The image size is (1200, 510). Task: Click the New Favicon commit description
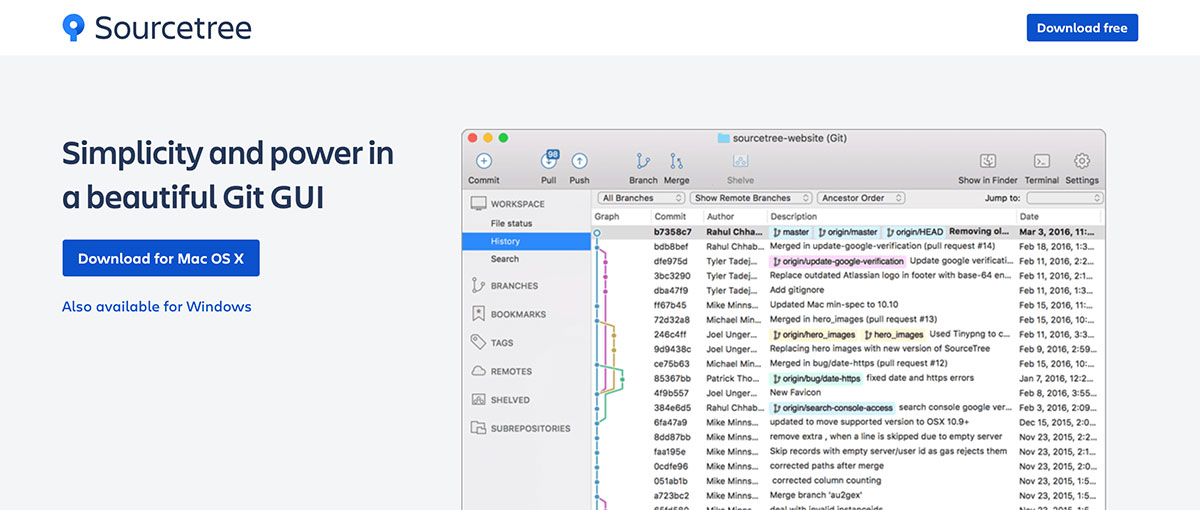(x=796, y=393)
